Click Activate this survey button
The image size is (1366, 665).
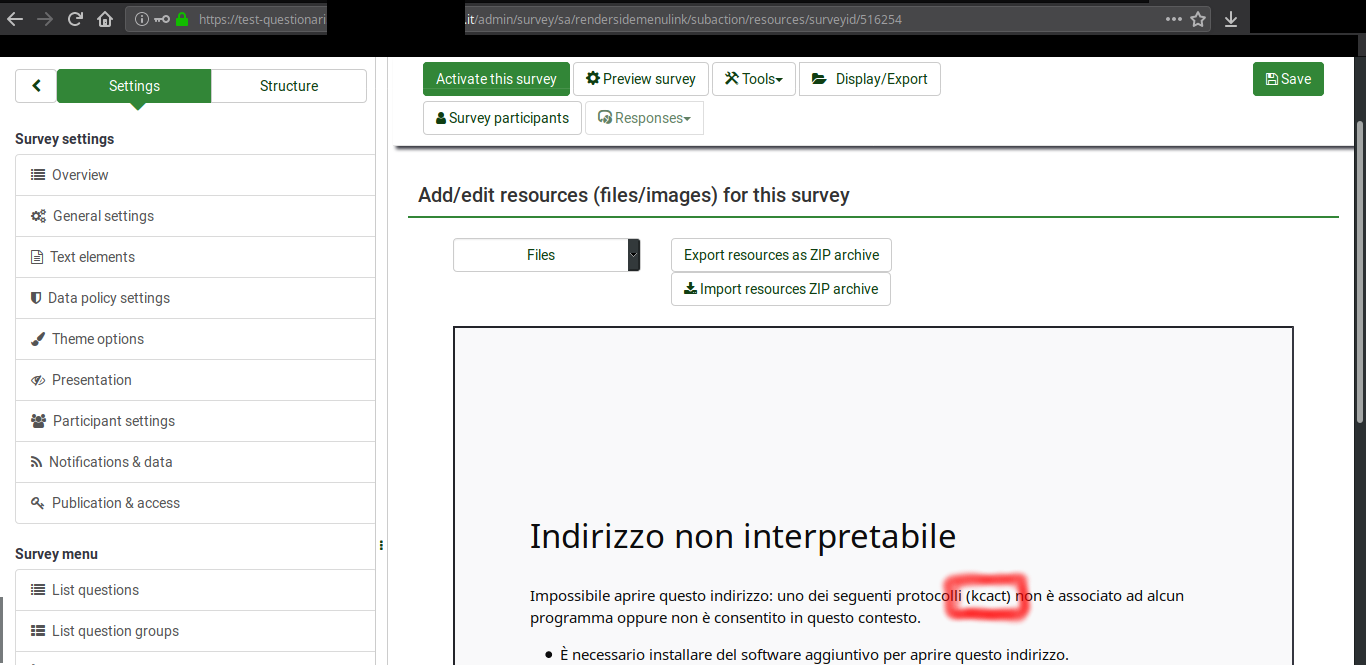[x=496, y=79]
